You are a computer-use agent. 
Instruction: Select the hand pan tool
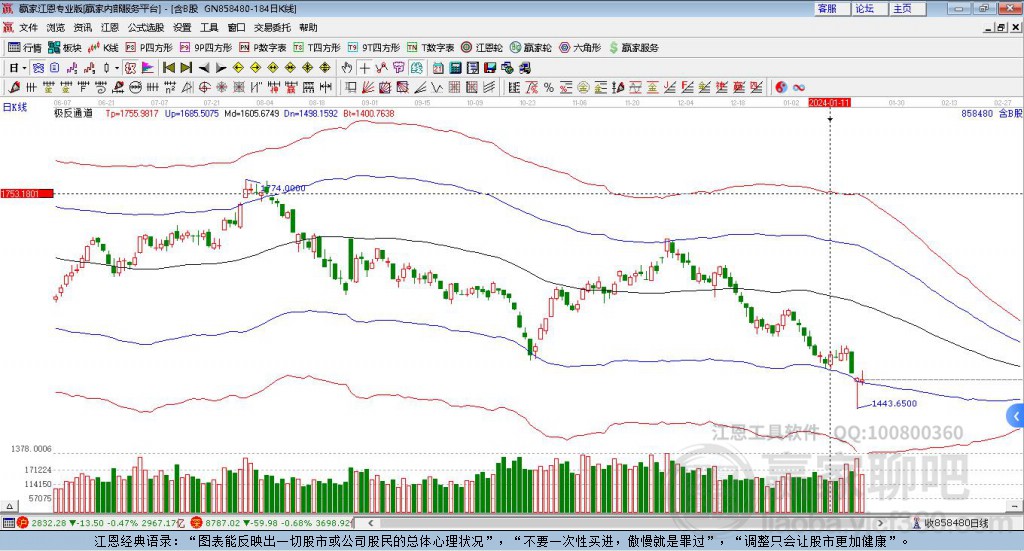347,68
